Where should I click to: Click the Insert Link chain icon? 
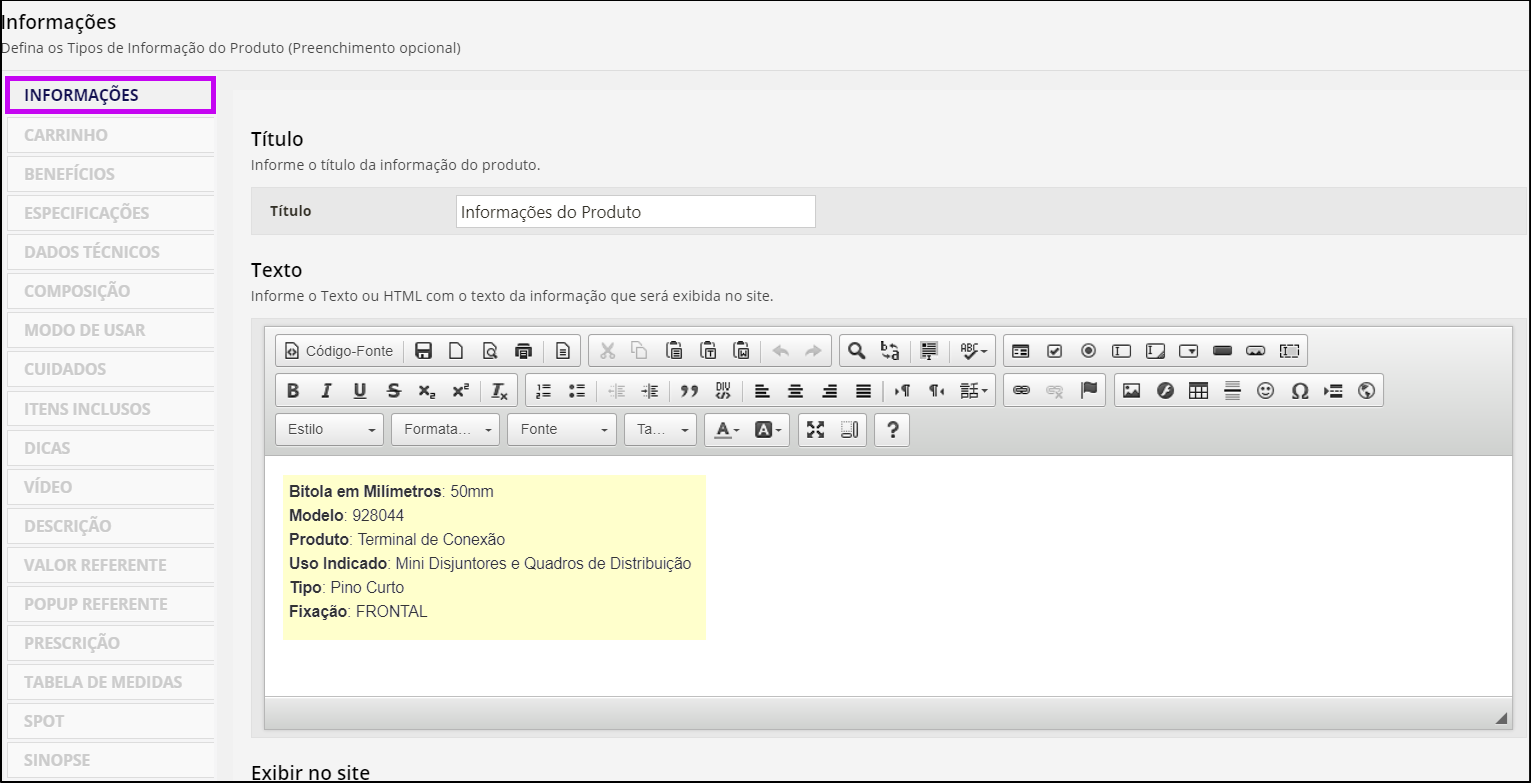(1021, 391)
